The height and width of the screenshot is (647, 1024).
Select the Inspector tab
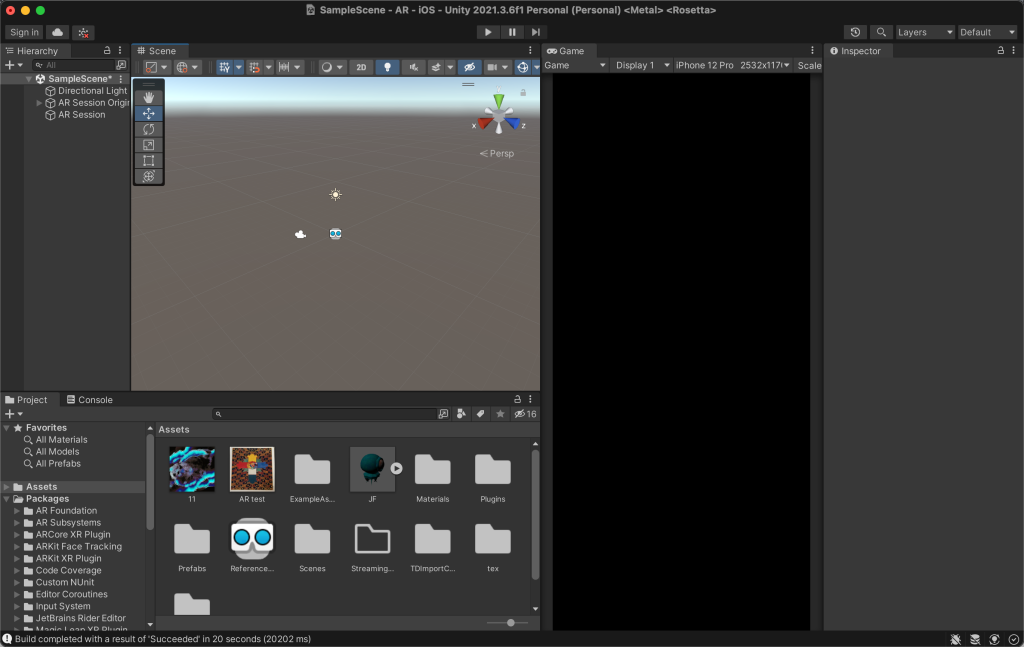(x=855, y=50)
